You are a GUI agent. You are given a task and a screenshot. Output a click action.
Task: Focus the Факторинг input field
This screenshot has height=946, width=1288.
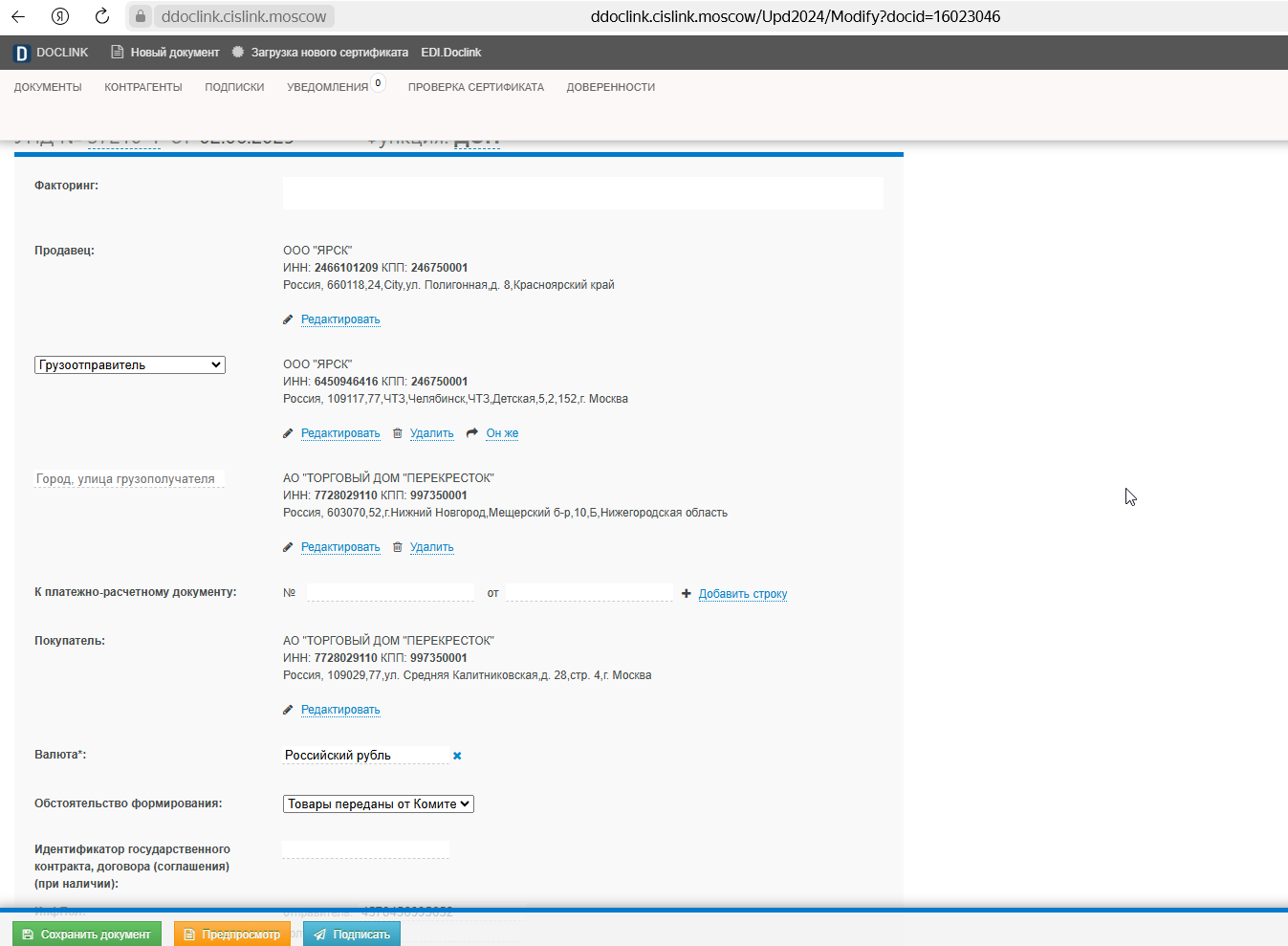click(x=583, y=193)
